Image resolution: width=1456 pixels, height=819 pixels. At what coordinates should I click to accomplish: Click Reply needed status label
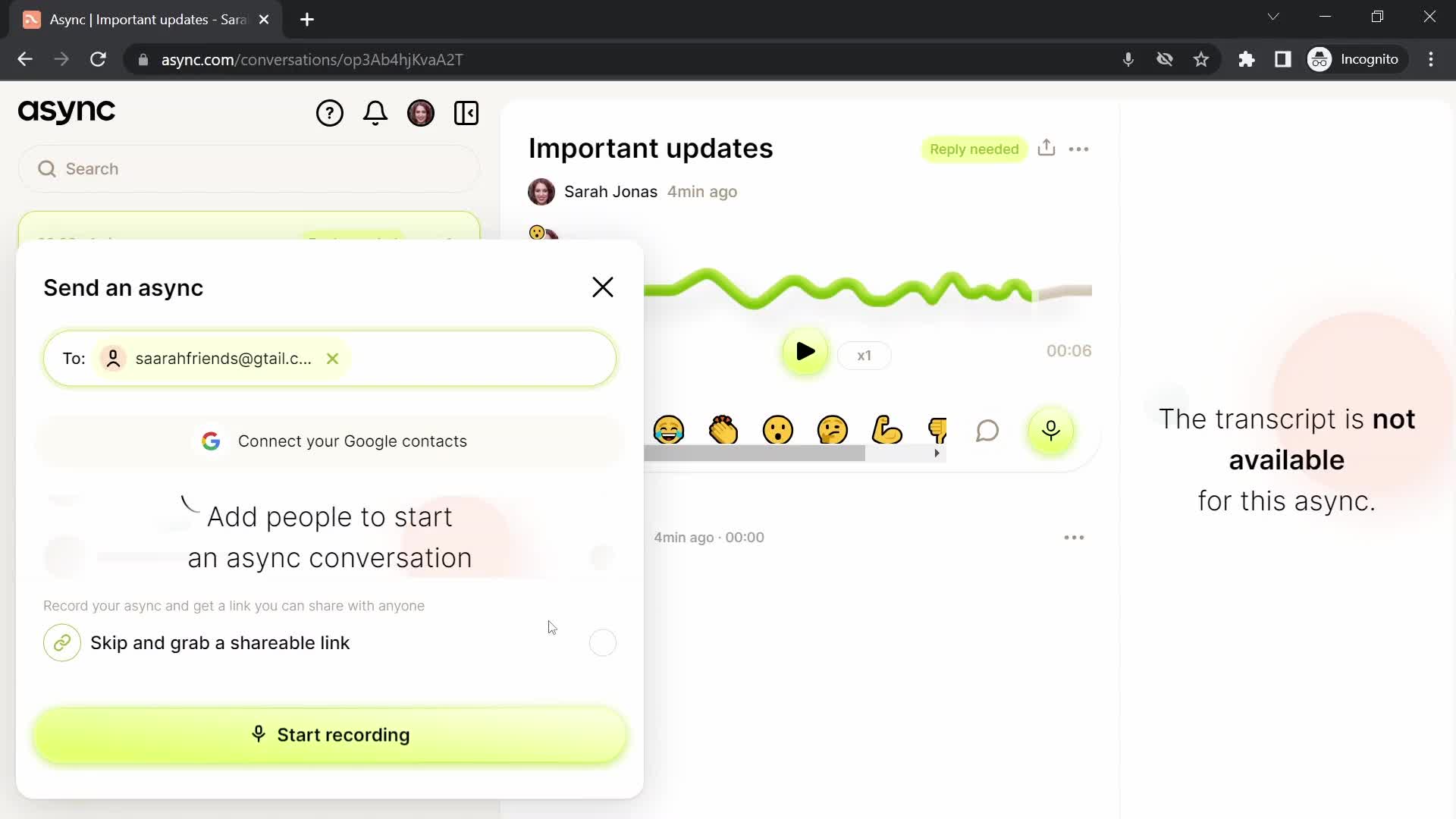point(975,149)
